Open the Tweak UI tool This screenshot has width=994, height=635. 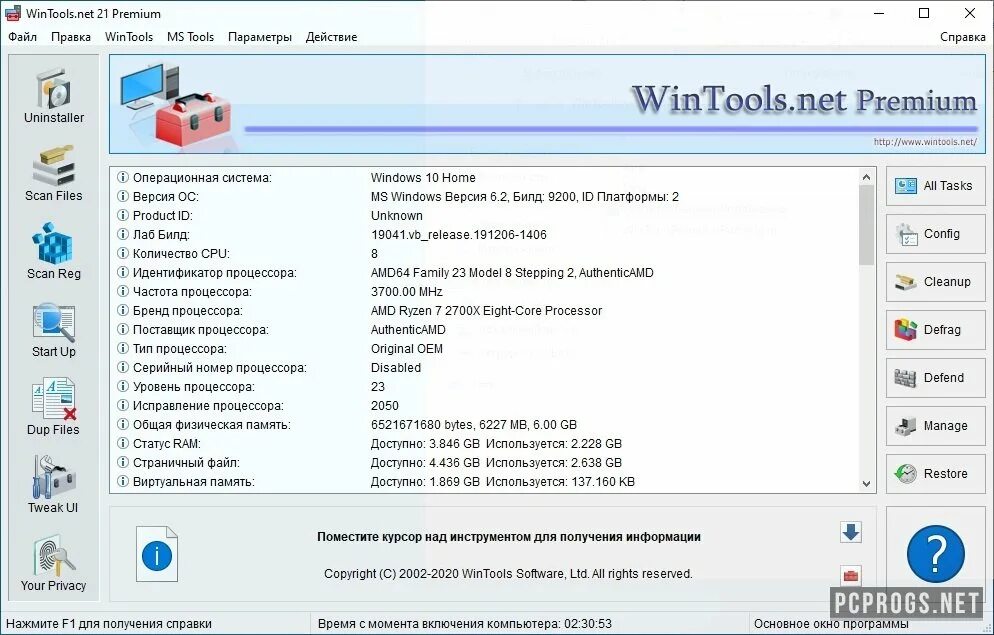click(x=54, y=486)
